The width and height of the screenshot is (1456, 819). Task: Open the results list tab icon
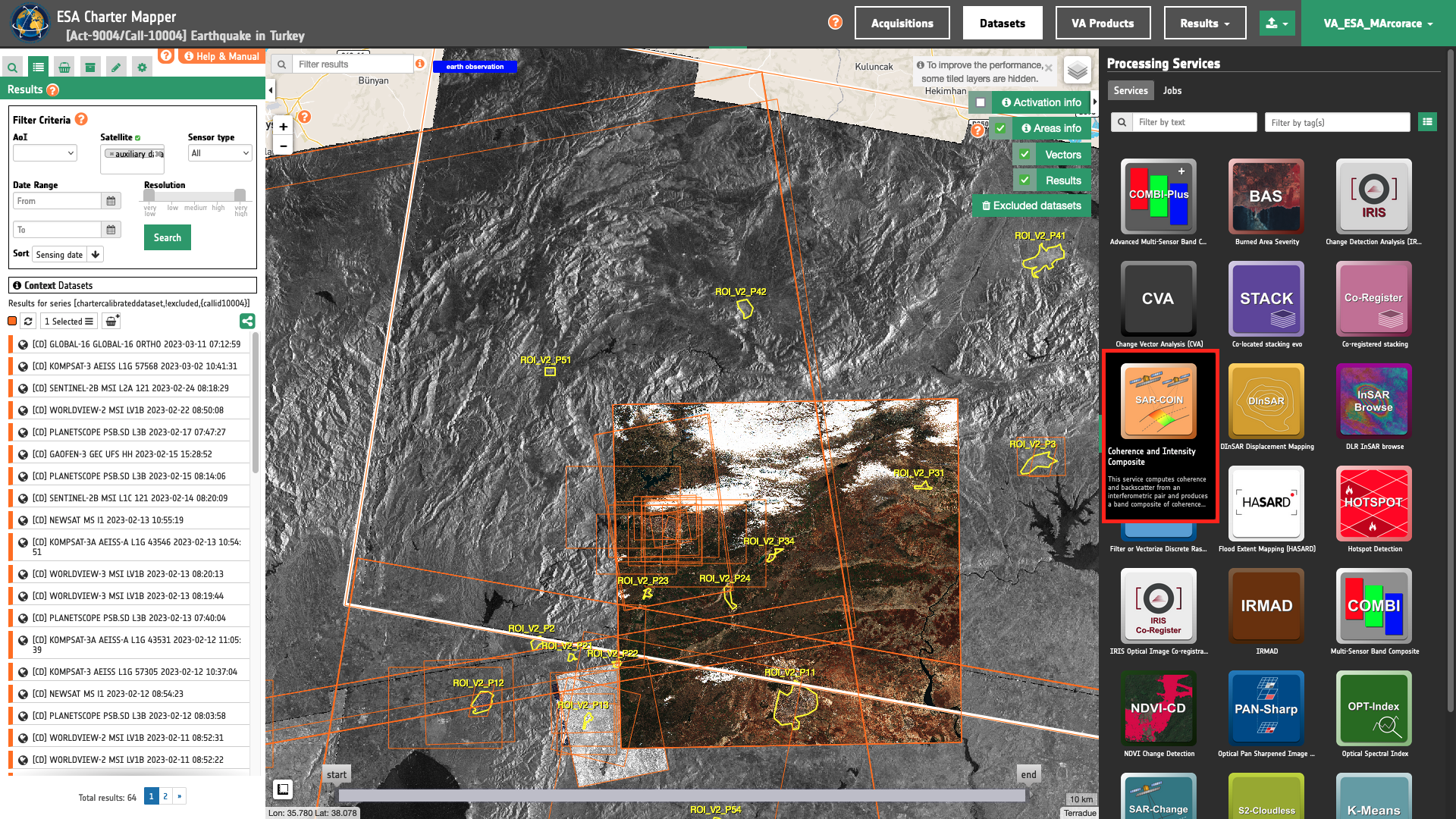click(38, 67)
